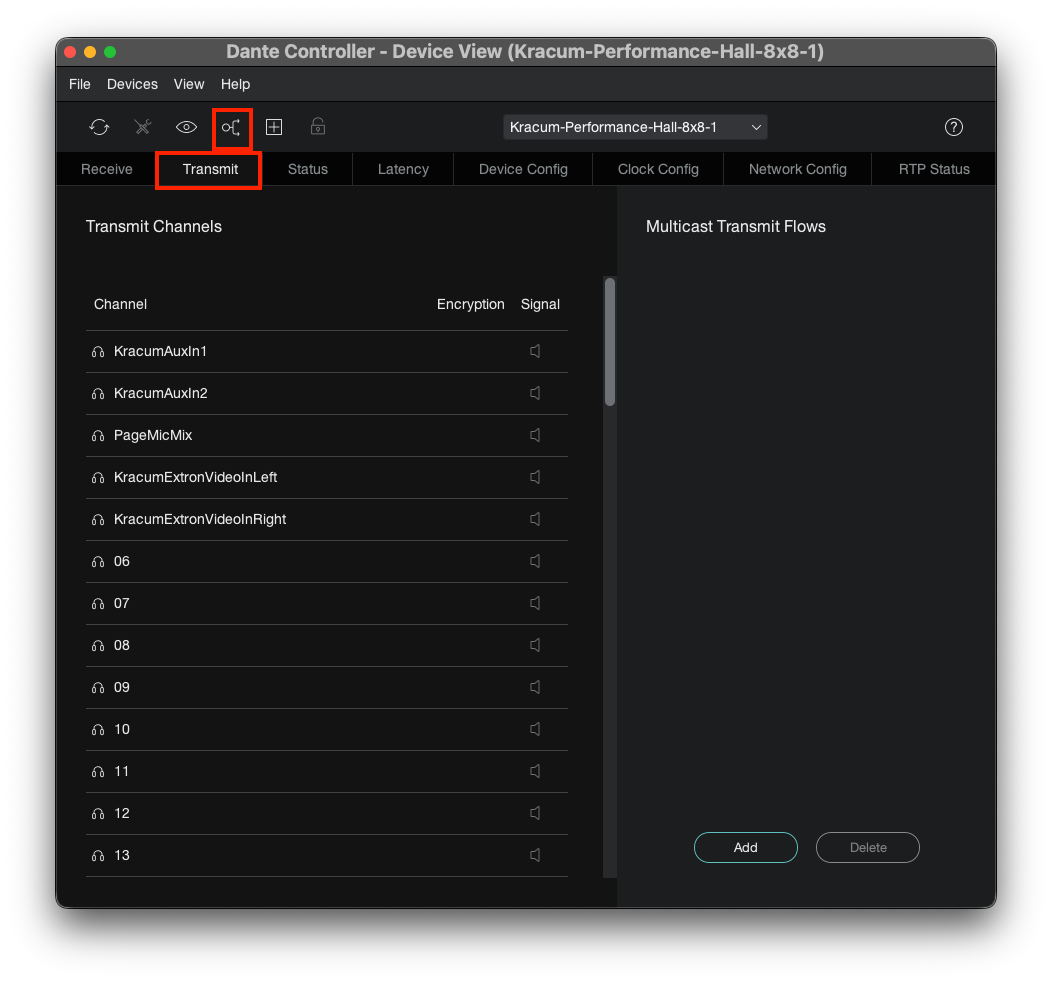The image size is (1052, 982).
Task: Select the KracumAuxIn1 channel name
Action: coord(160,351)
